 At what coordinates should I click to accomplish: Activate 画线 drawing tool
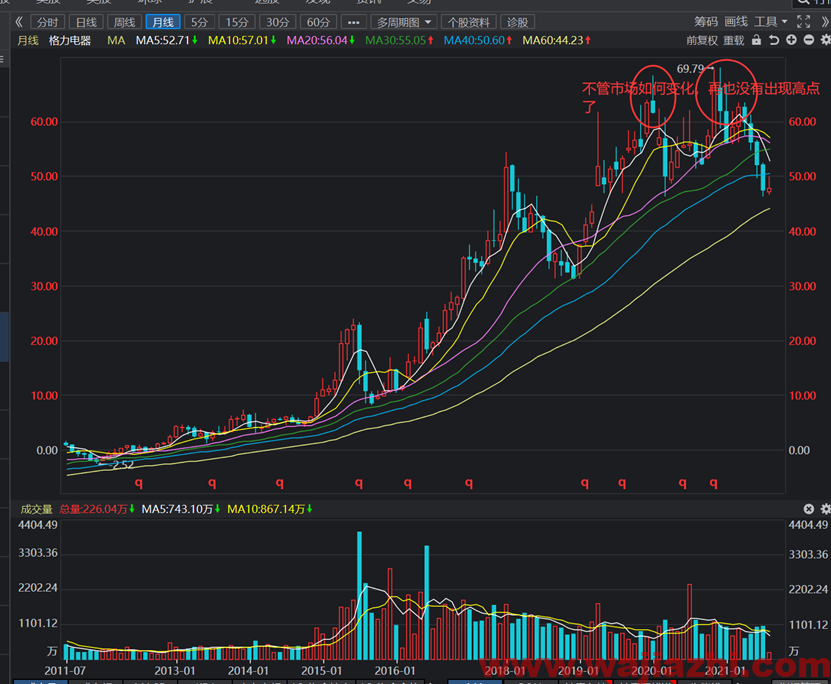(736, 22)
